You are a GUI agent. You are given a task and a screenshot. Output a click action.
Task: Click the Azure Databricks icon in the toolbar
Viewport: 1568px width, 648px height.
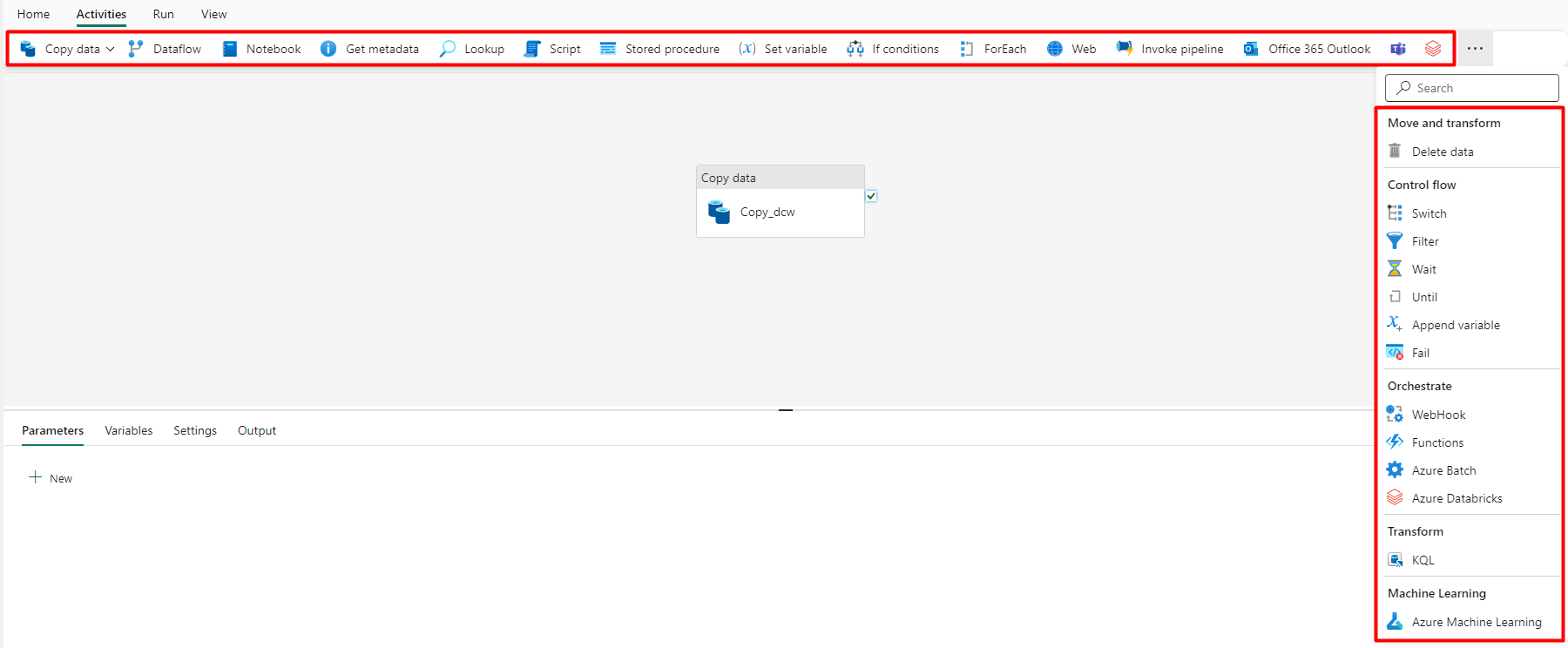click(x=1433, y=49)
